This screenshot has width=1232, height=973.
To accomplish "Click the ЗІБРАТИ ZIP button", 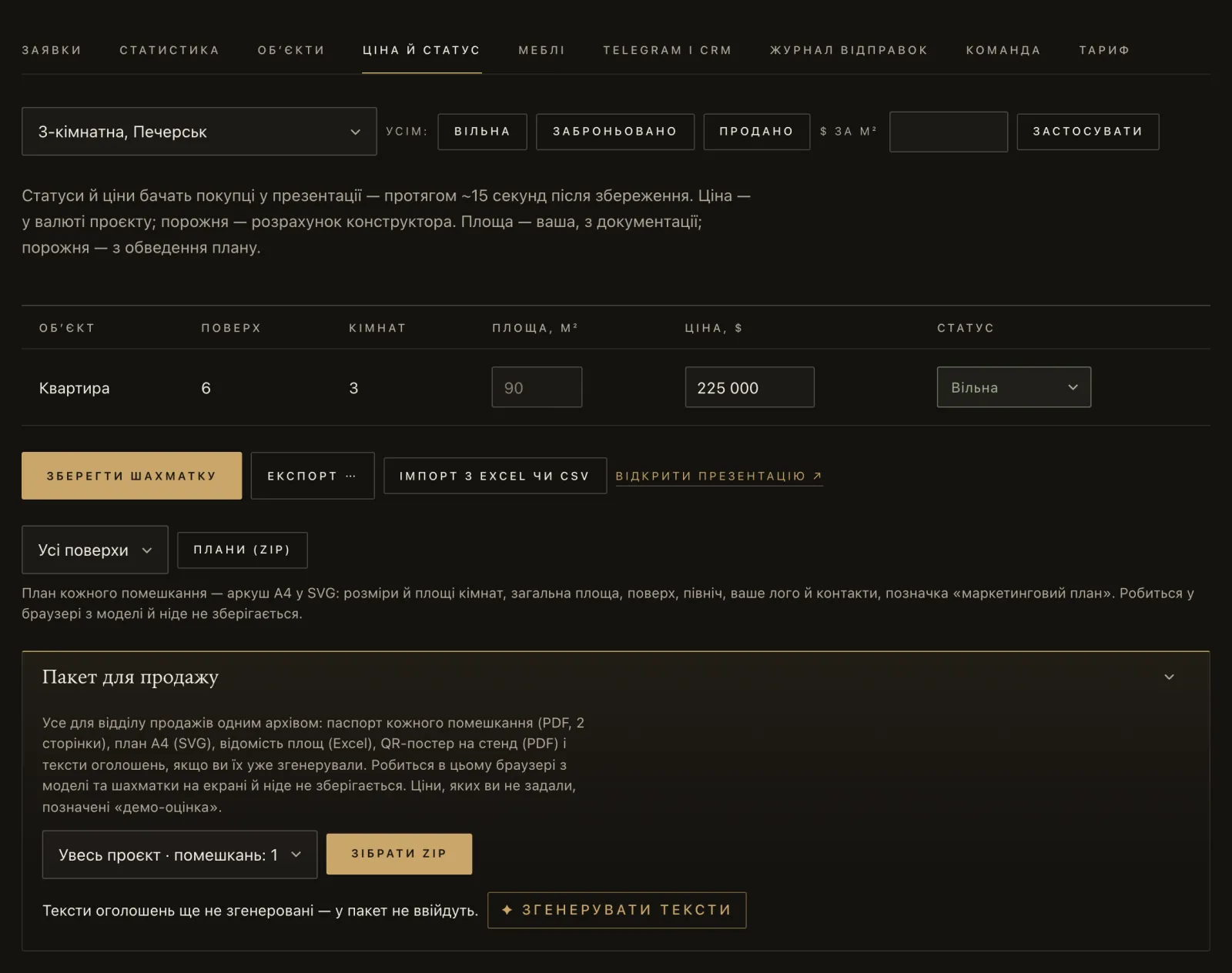I will (x=399, y=854).
